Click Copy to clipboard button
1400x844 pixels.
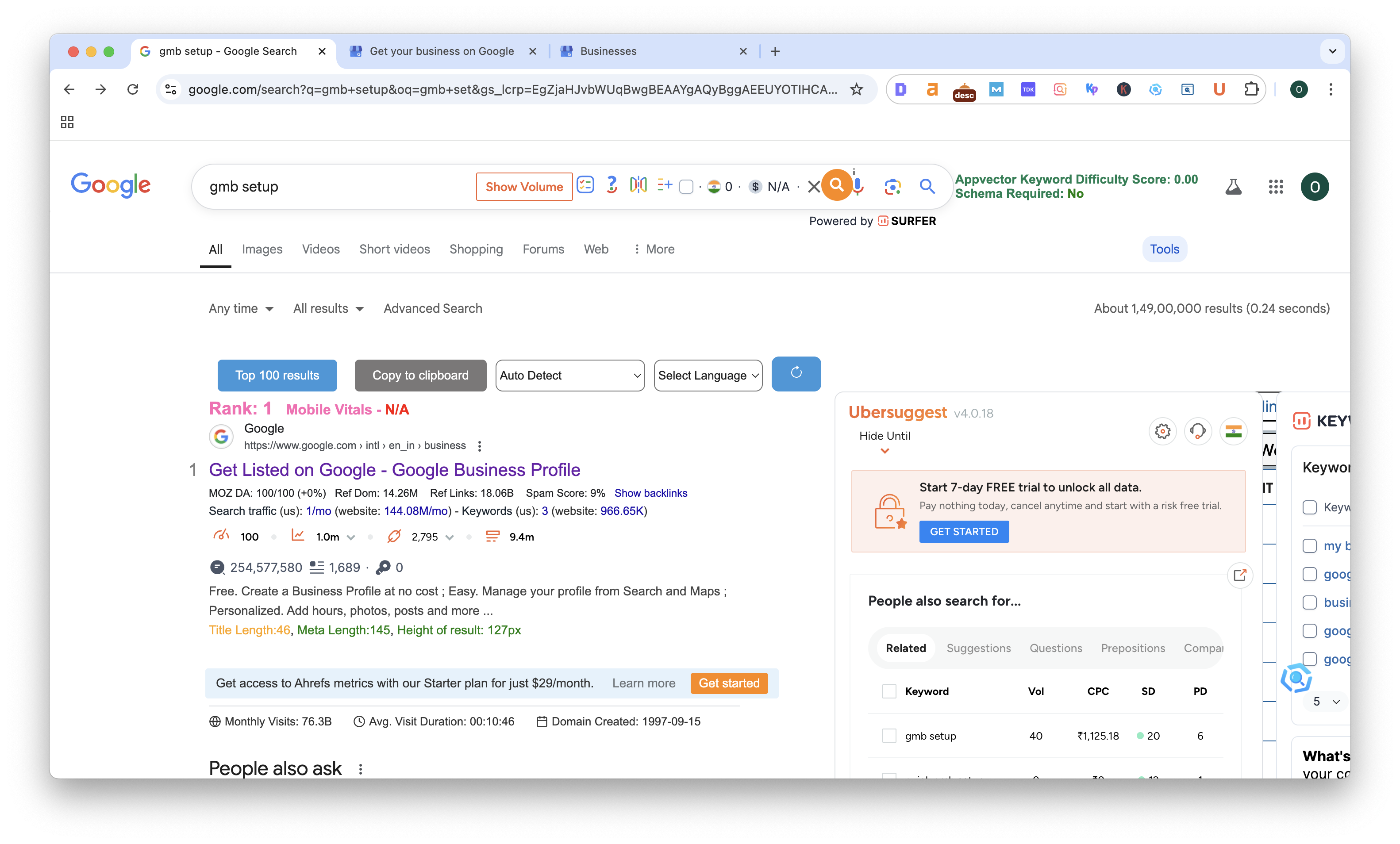pos(420,376)
